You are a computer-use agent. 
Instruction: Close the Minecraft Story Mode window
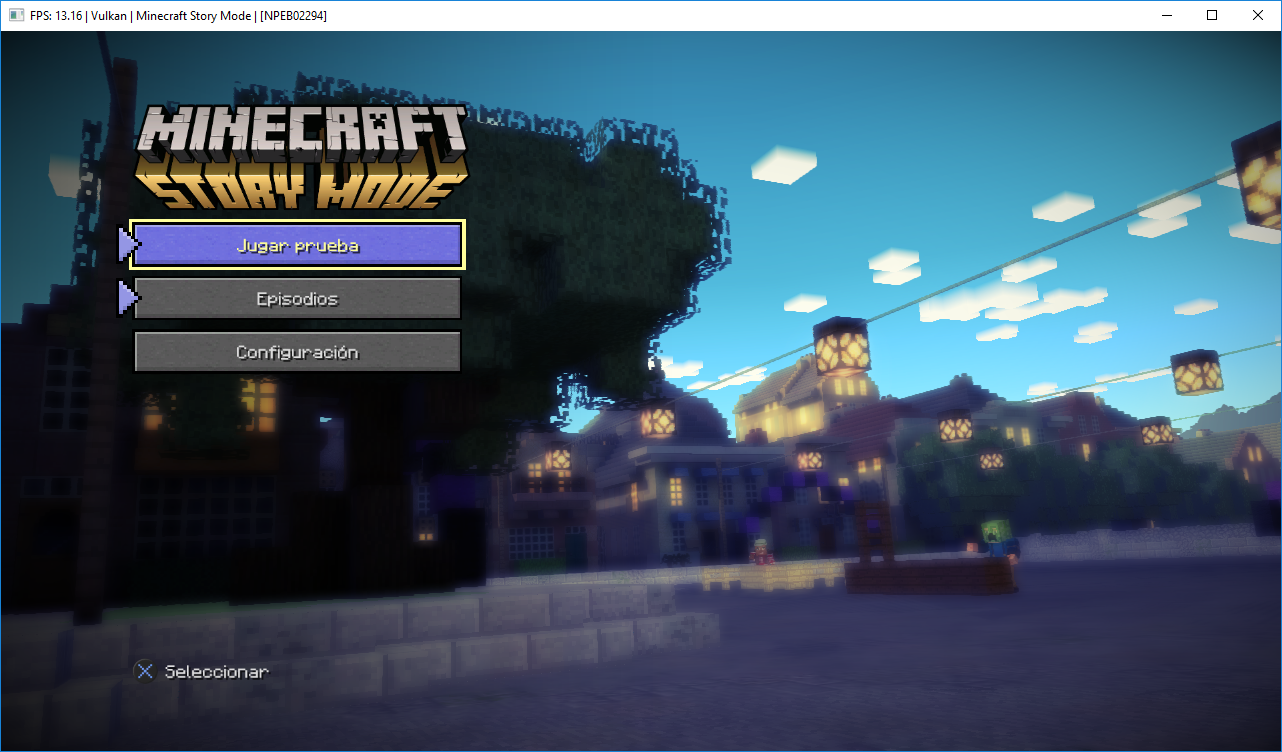coord(1258,15)
